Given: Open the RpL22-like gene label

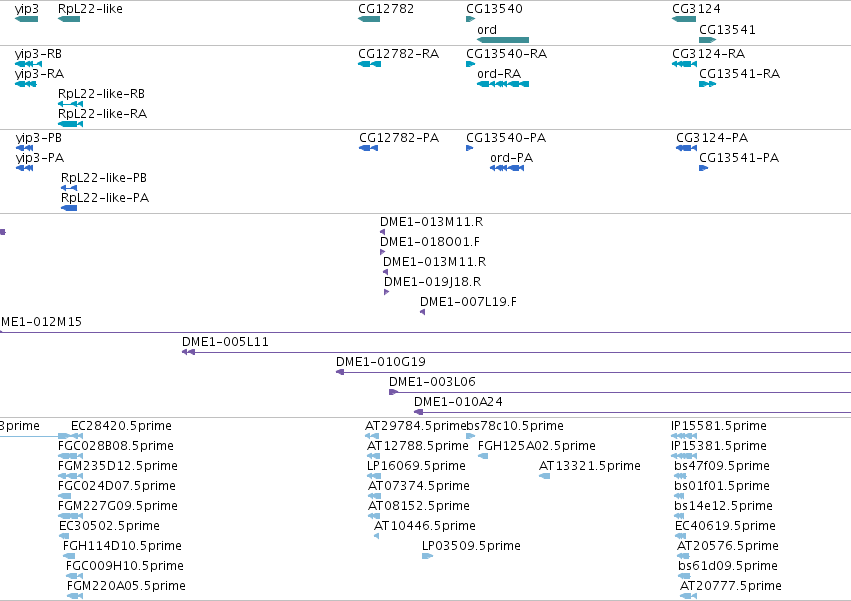Looking at the screenshot, I should (90, 9).
